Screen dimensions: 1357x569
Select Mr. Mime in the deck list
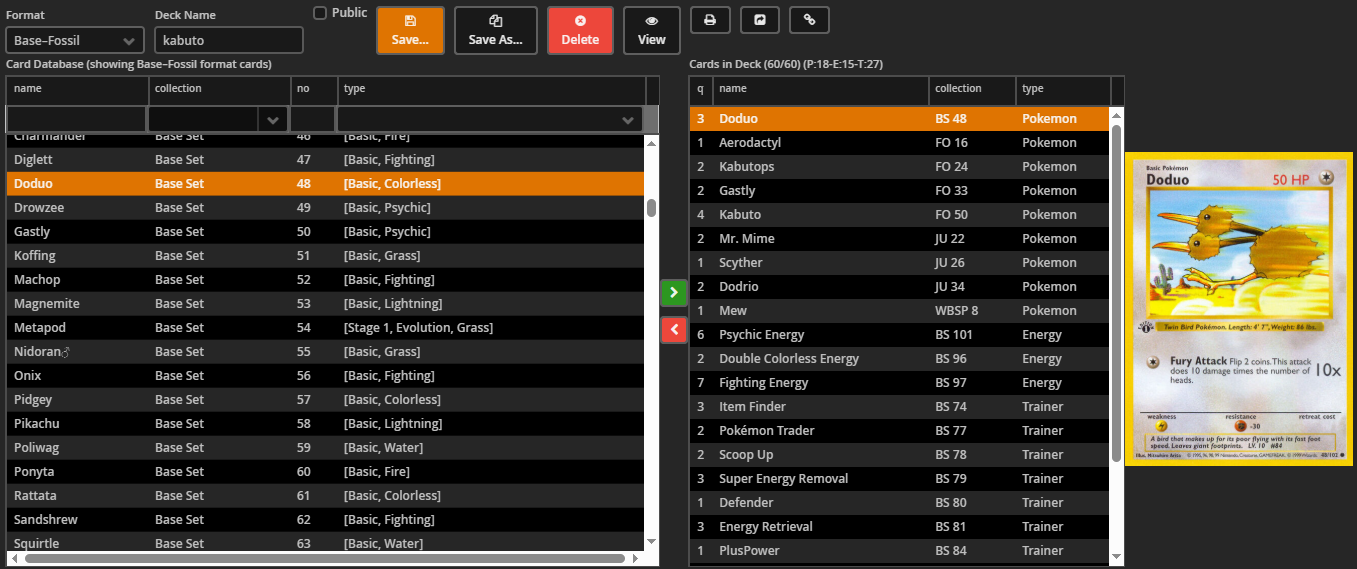pyautogui.click(x=900, y=239)
